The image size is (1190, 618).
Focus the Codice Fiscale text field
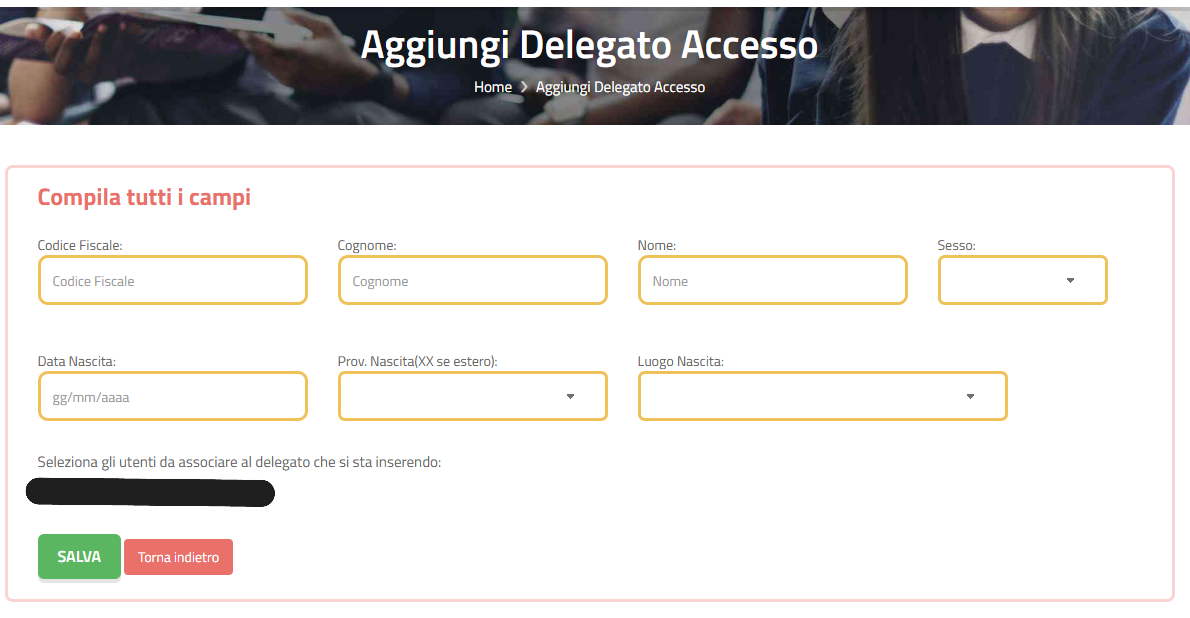coord(172,281)
